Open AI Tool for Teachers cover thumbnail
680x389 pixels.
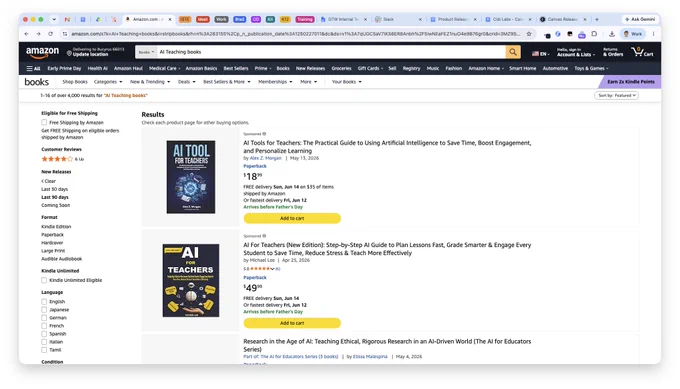[x=191, y=177]
